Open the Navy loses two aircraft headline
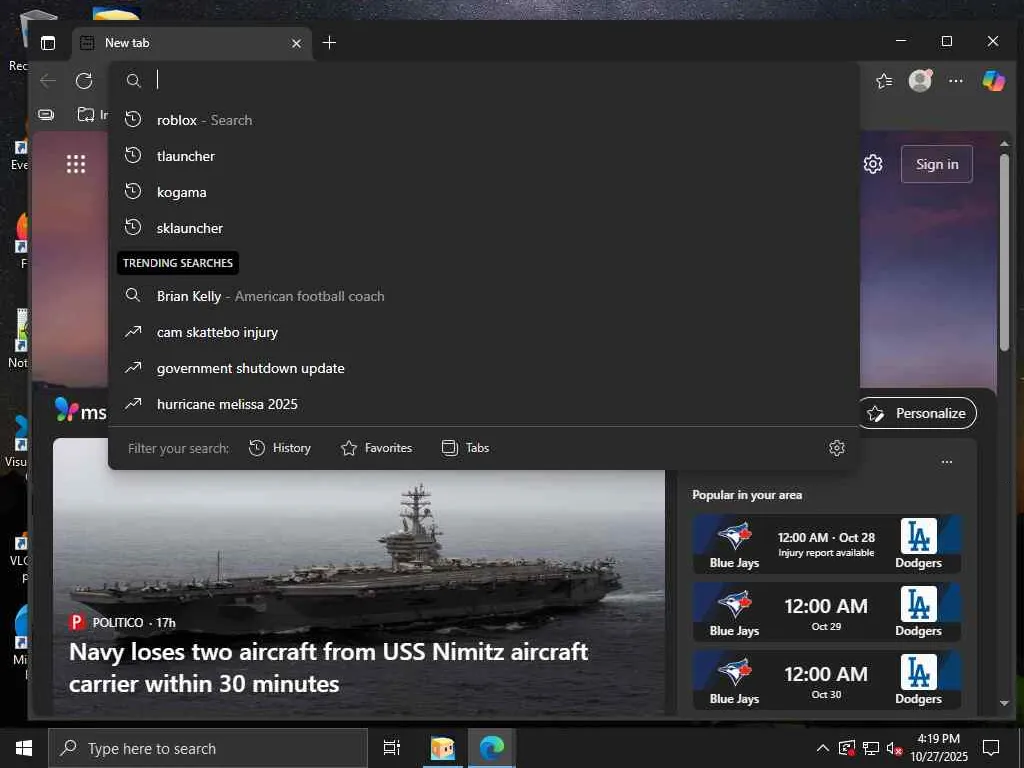 point(328,667)
